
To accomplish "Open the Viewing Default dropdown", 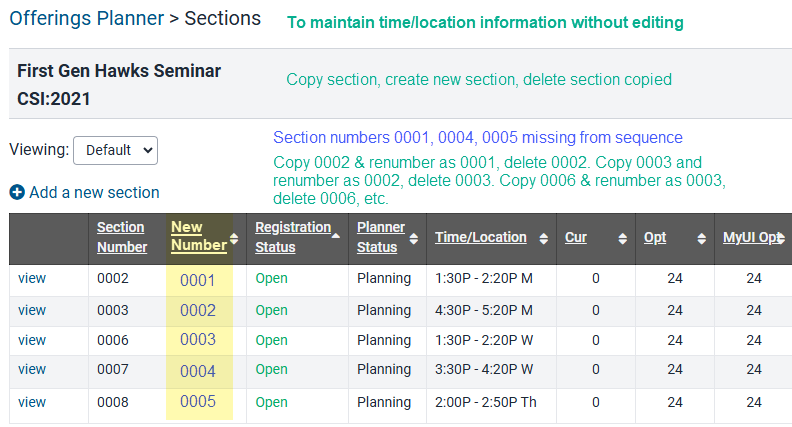I will (x=116, y=151).
